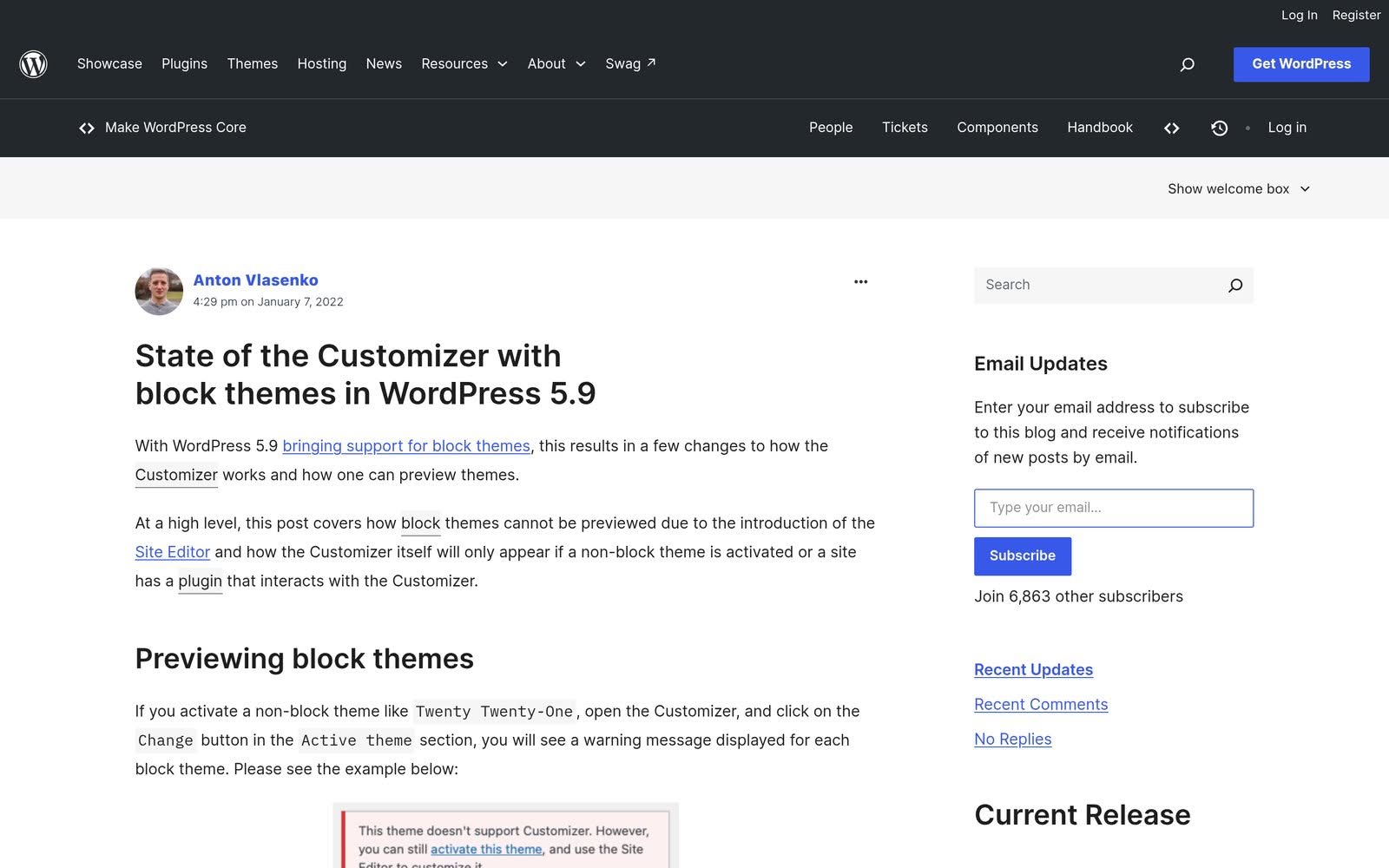
Task: Open People in the Core subnav
Action: click(831, 128)
